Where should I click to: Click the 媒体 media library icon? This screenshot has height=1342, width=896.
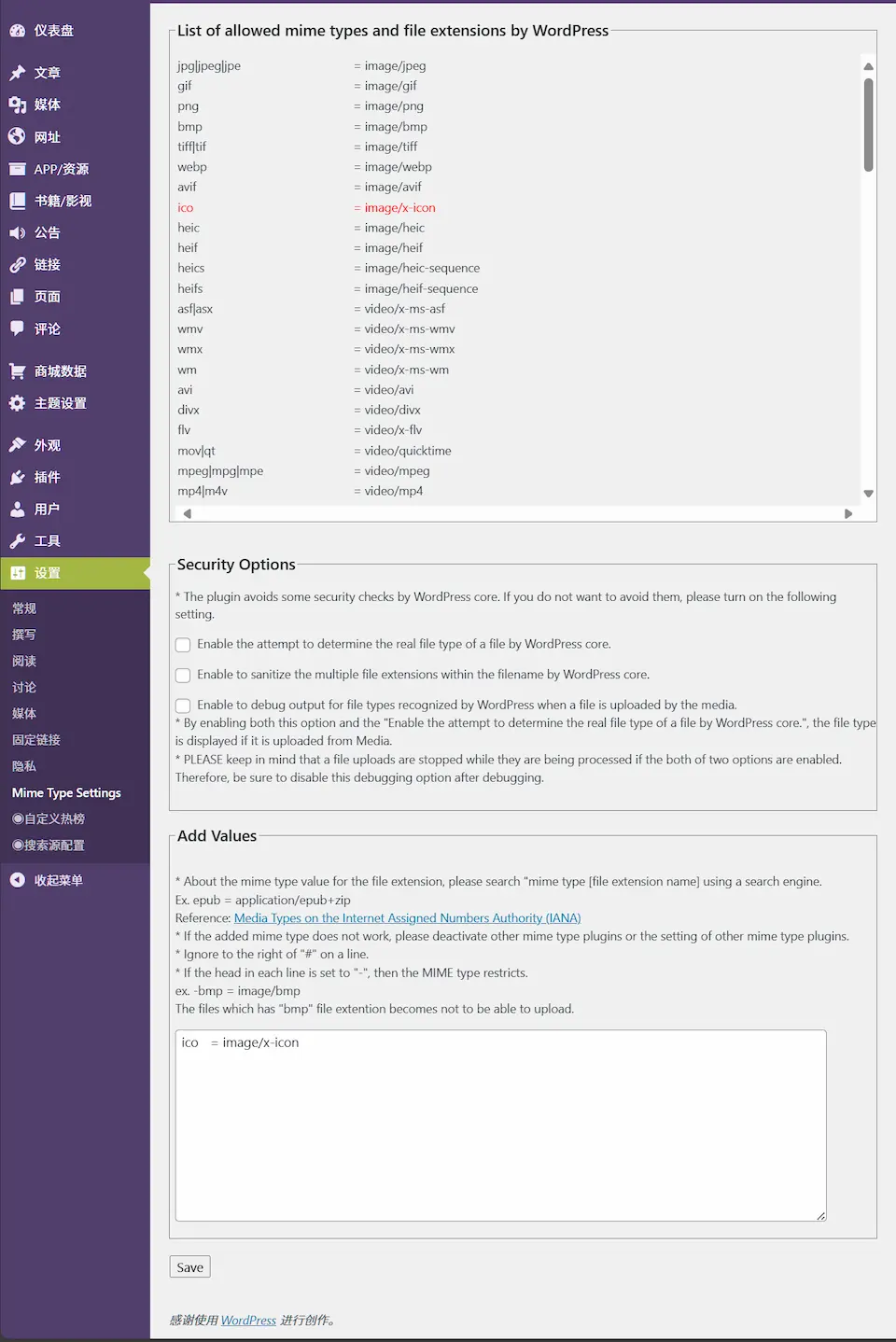18,105
